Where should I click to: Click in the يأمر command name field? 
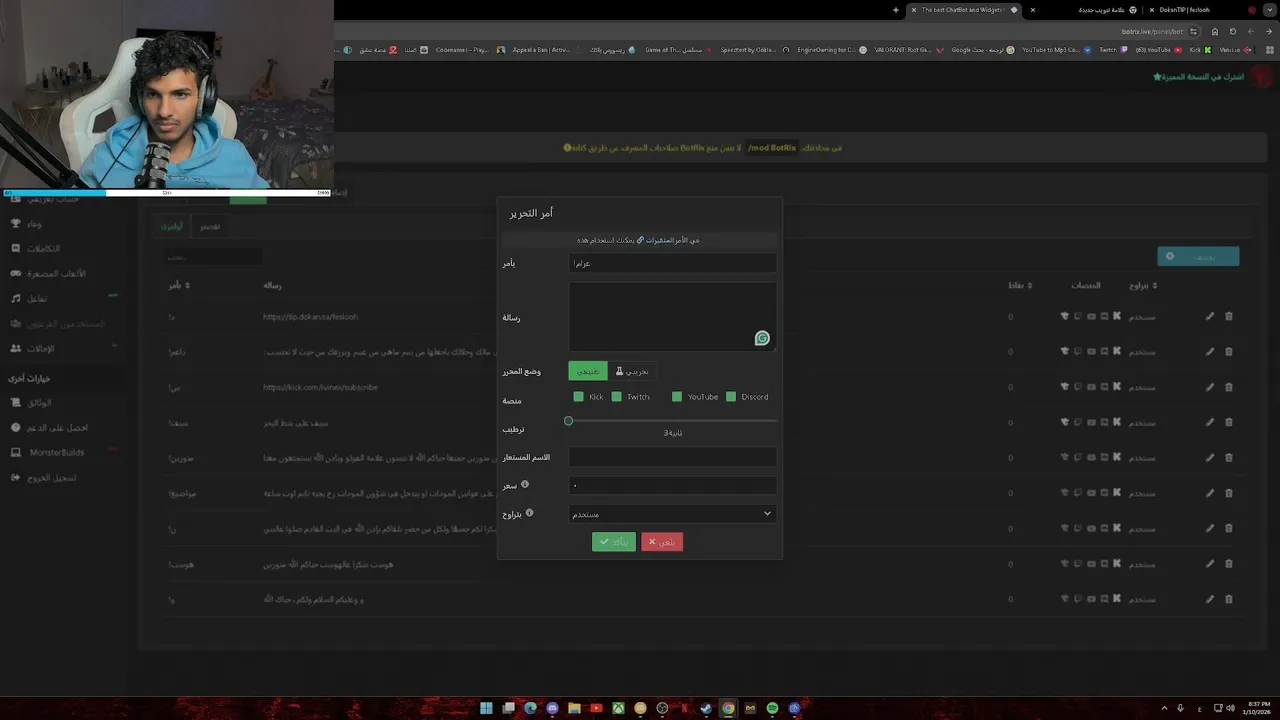tap(672, 263)
